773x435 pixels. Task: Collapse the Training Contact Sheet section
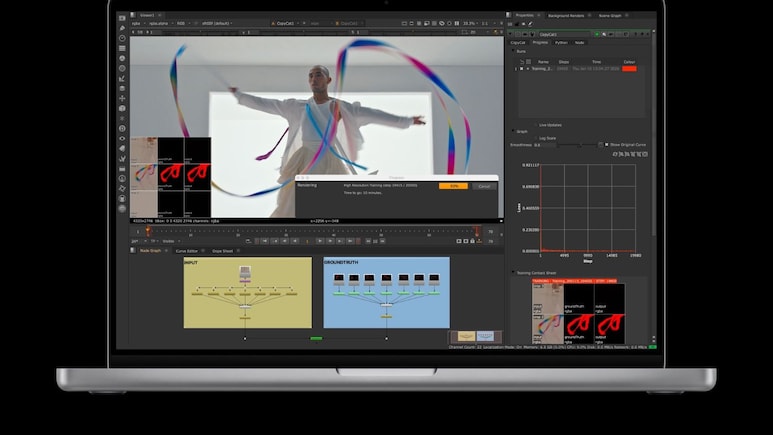513,272
